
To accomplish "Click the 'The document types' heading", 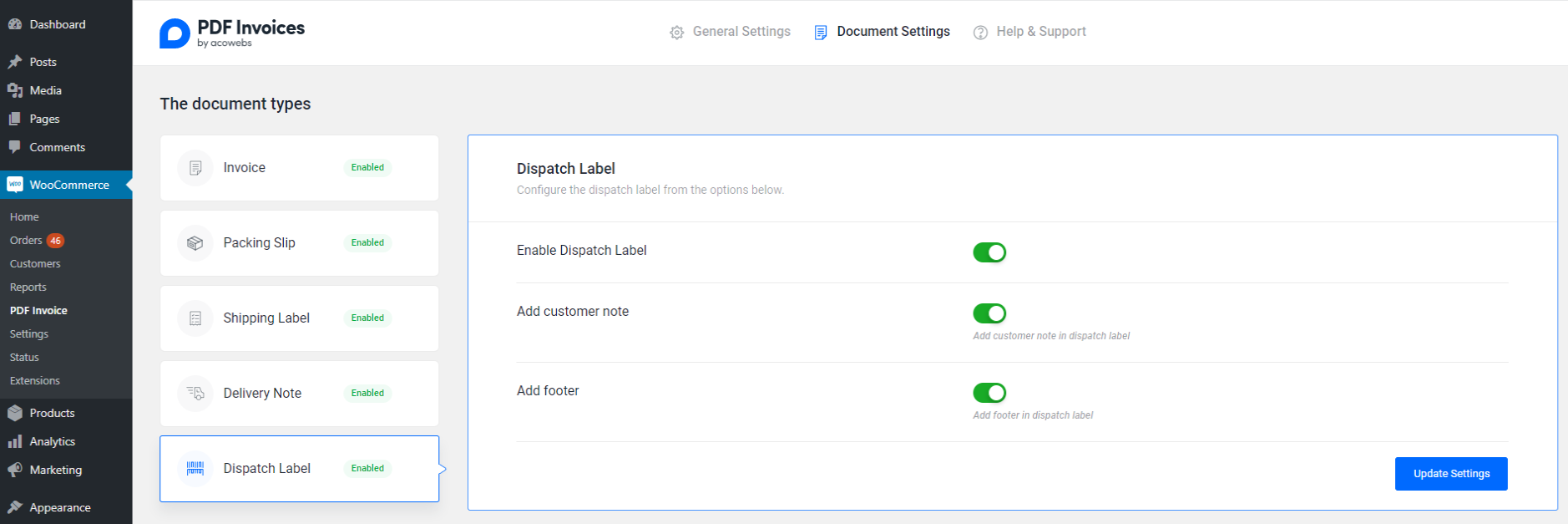I will point(235,104).
